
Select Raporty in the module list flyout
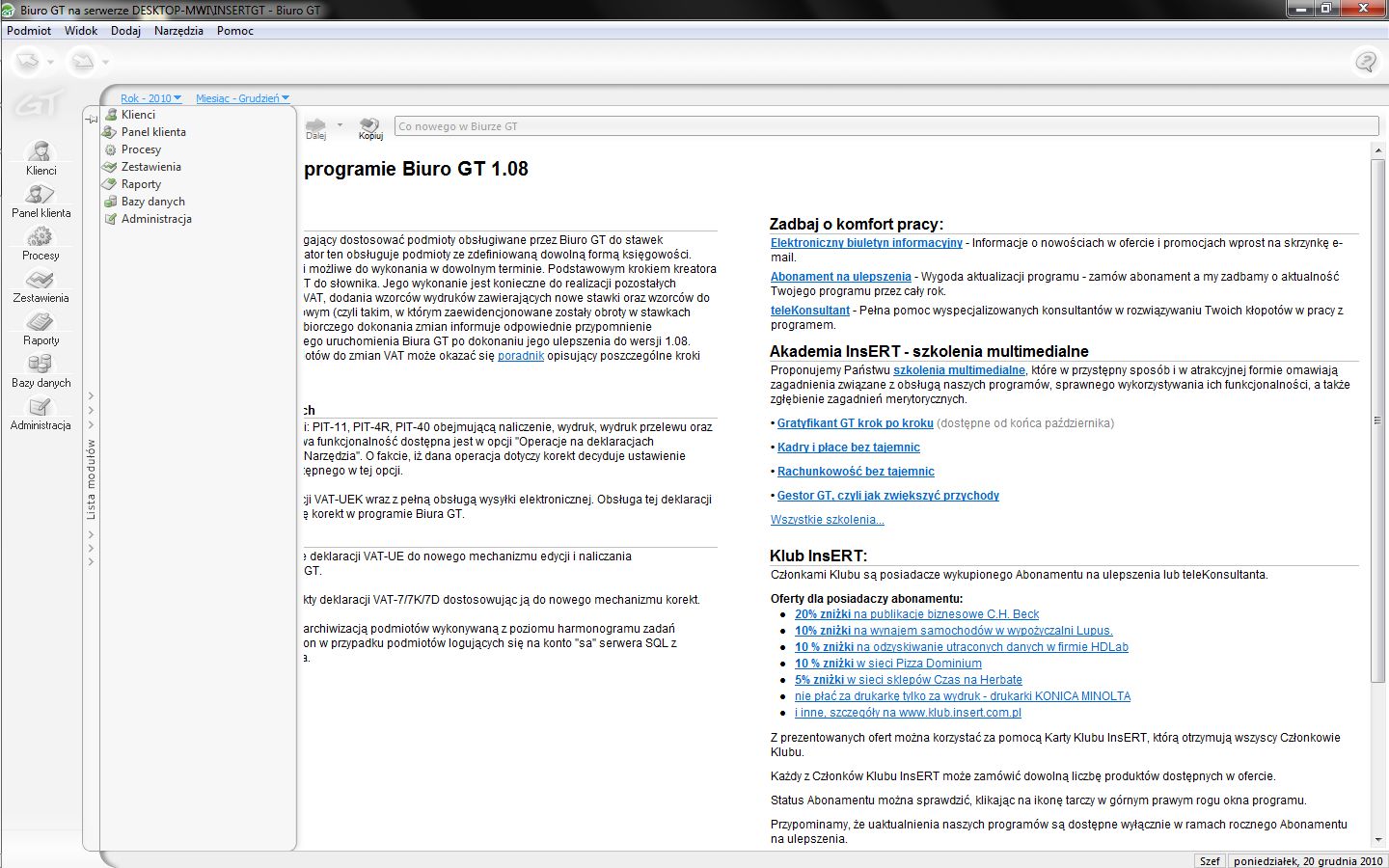tap(141, 184)
